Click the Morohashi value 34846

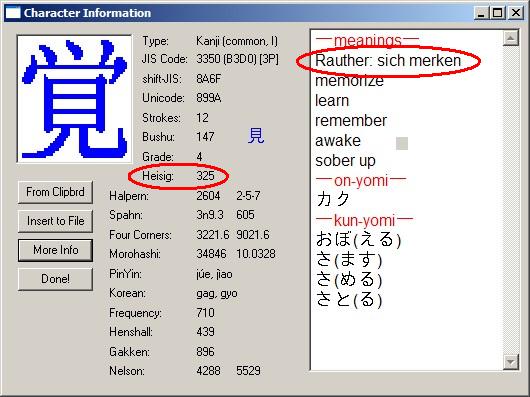[x=211, y=254]
